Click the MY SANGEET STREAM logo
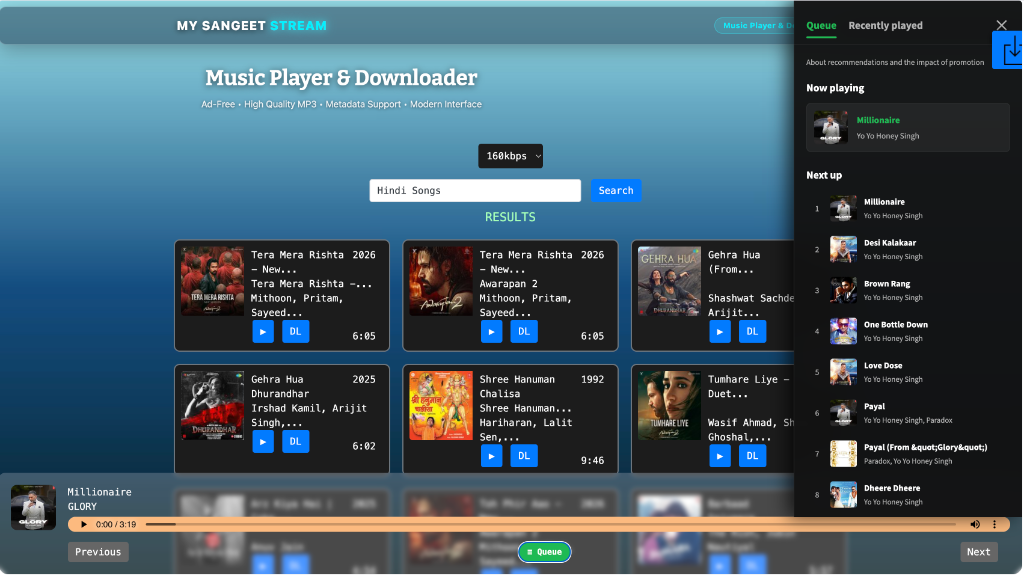 point(251,26)
